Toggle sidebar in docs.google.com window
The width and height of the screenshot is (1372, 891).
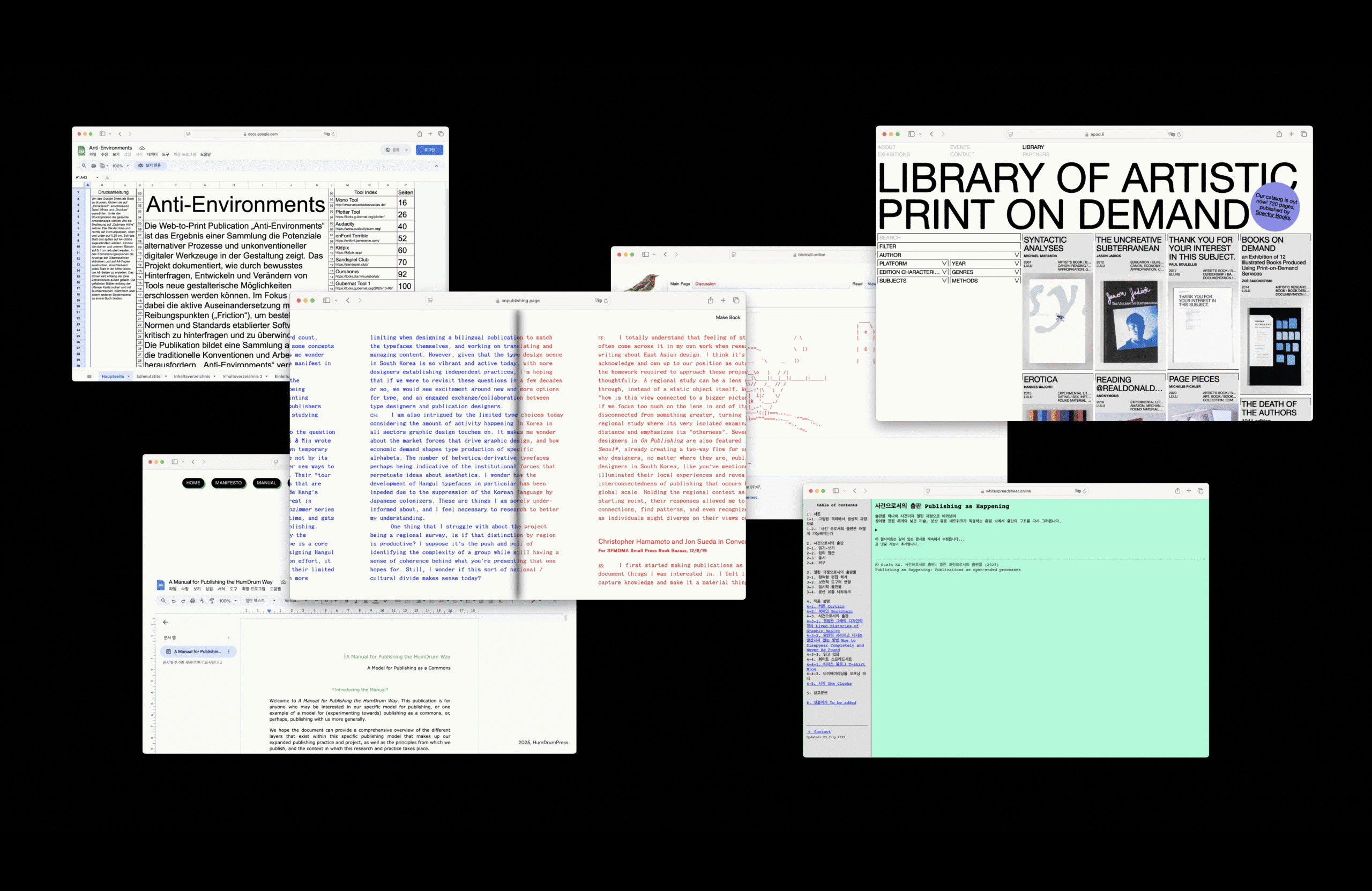click(102, 134)
